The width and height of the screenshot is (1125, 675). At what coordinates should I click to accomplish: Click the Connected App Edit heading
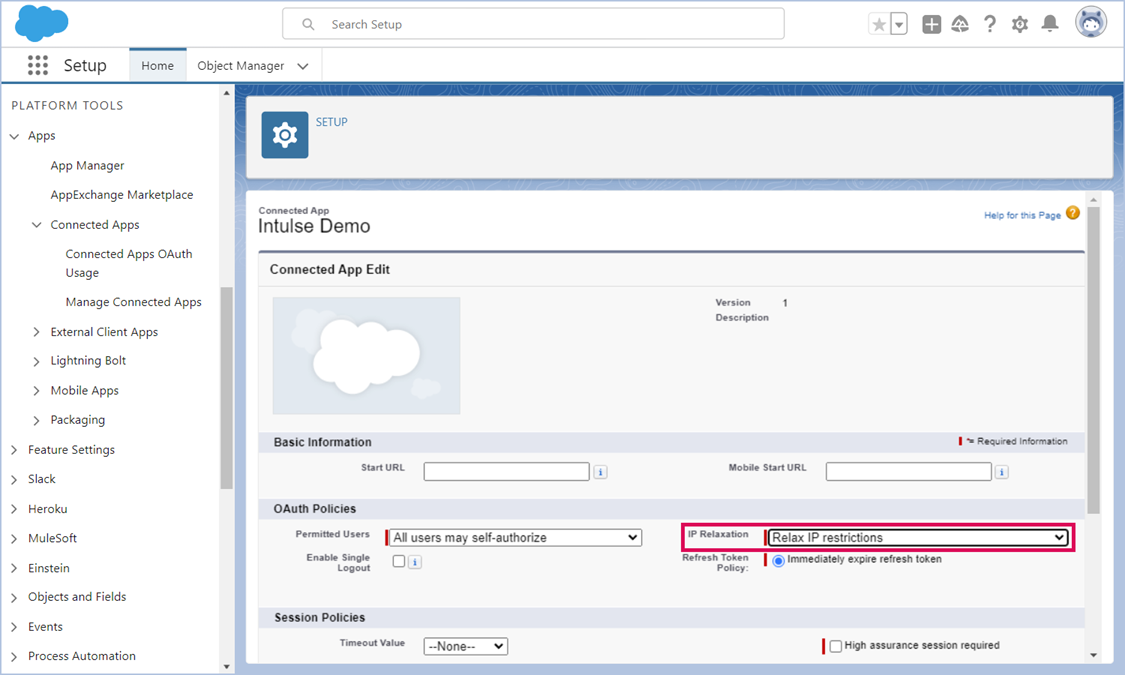(x=330, y=270)
